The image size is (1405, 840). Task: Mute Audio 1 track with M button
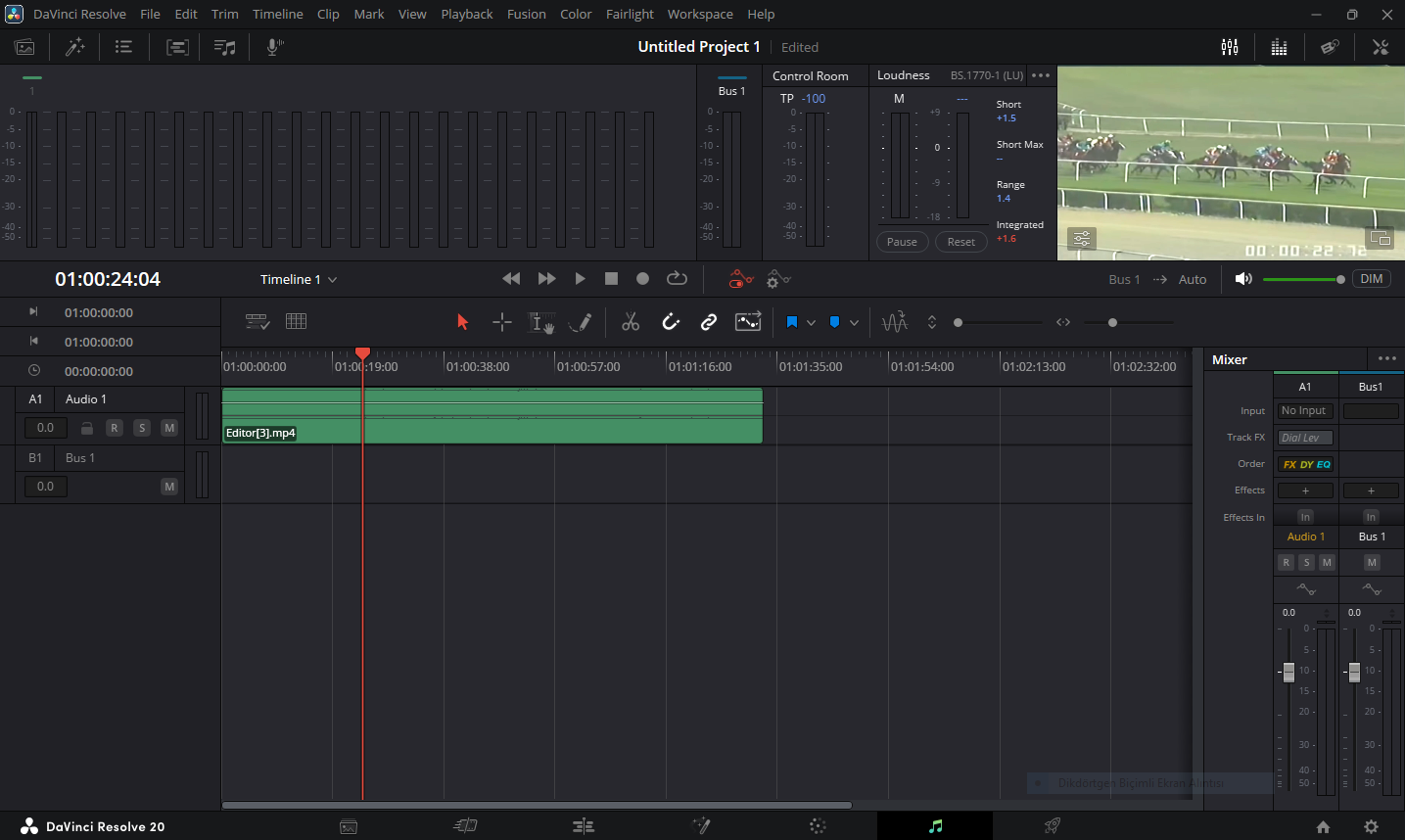coord(169,428)
